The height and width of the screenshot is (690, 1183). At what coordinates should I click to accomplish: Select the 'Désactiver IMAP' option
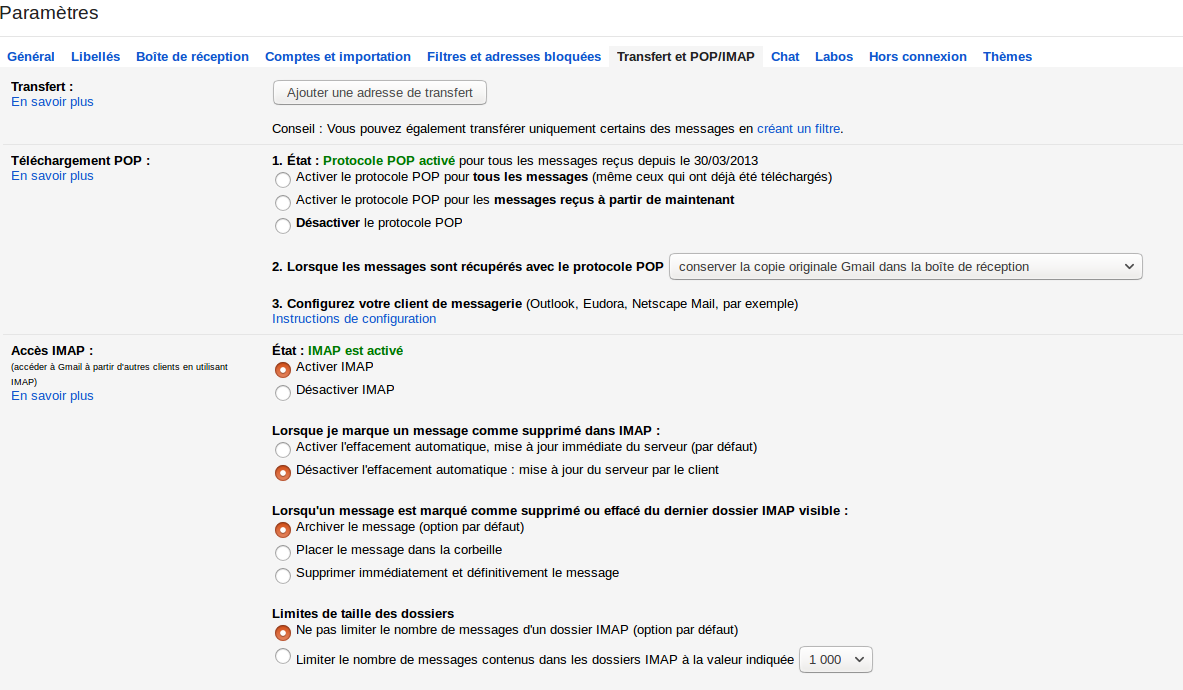[x=283, y=392]
